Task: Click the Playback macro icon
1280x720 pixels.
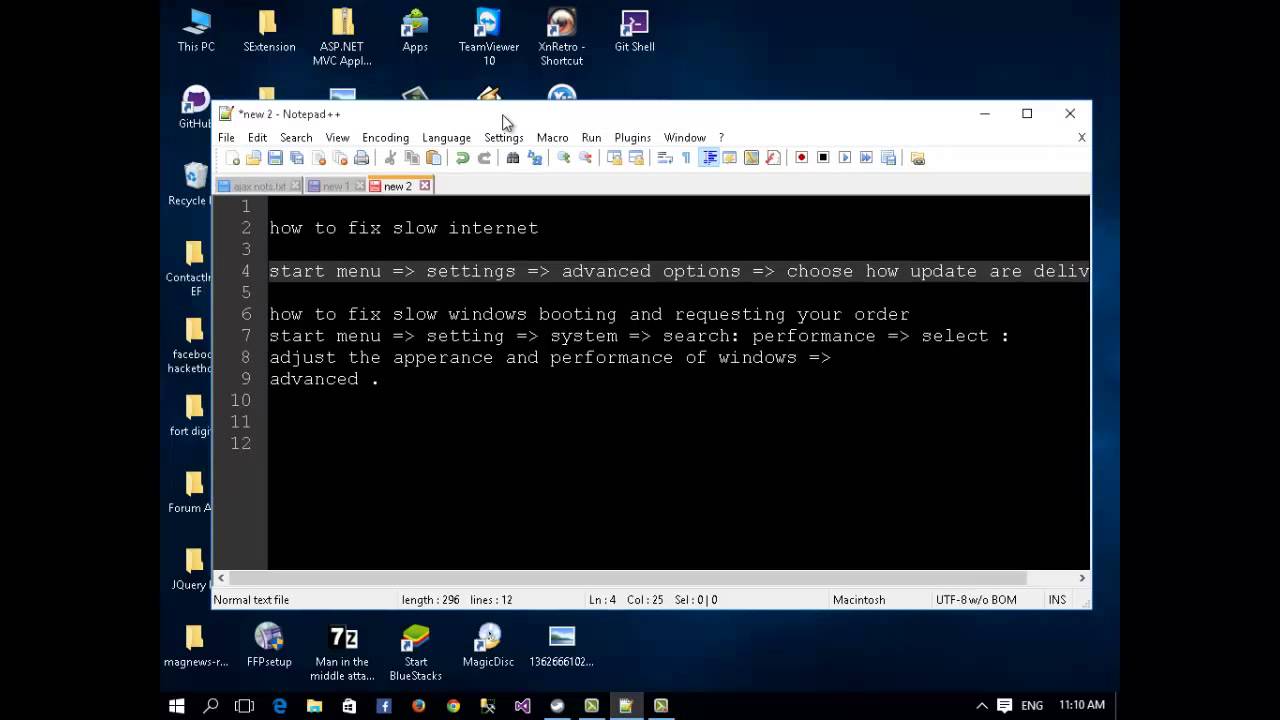Action: coord(845,158)
